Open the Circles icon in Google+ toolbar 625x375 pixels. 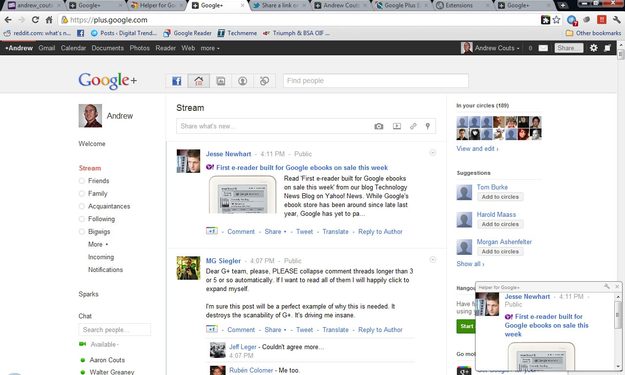[264, 81]
